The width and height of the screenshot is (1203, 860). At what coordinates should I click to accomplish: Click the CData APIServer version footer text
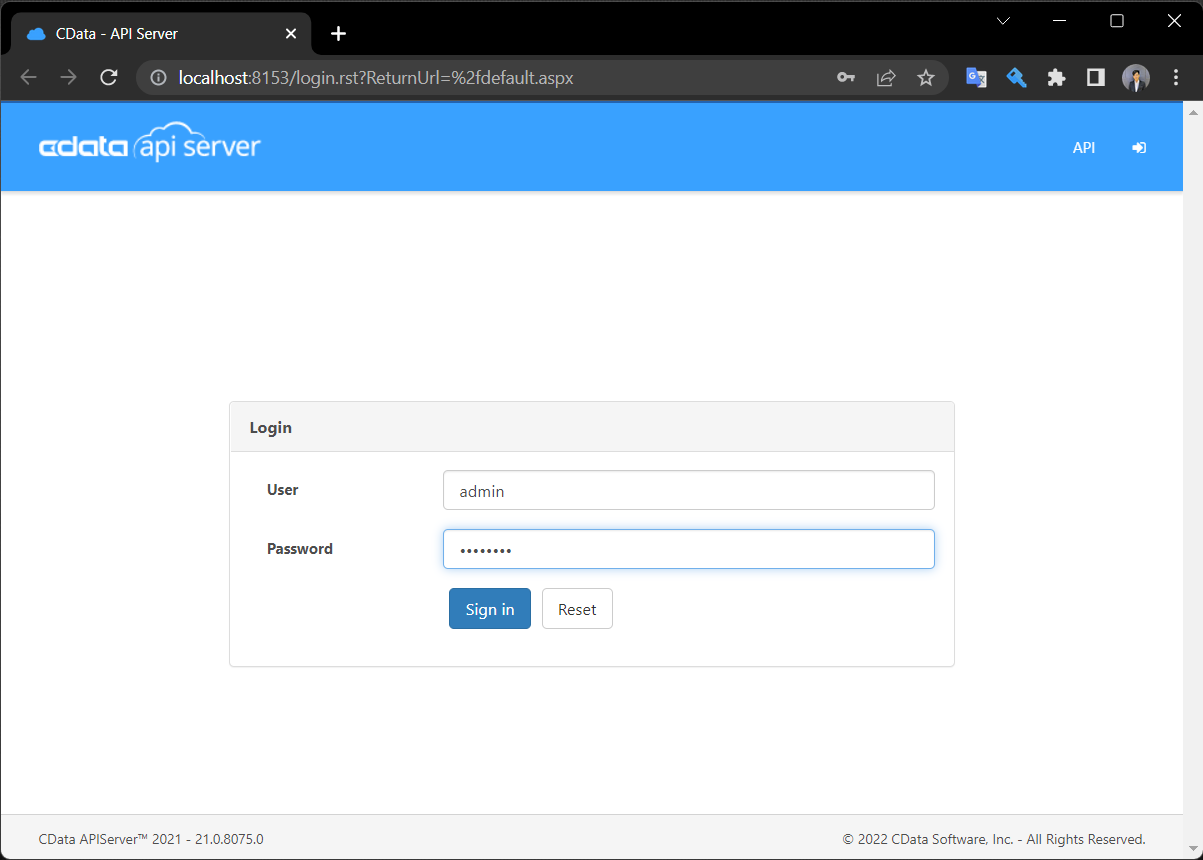click(x=151, y=839)
